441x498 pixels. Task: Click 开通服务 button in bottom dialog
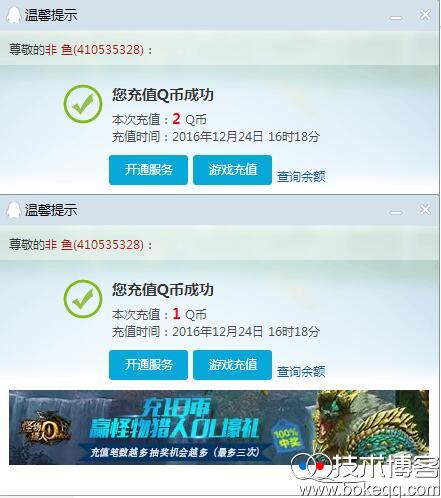(x=148, y=365)
